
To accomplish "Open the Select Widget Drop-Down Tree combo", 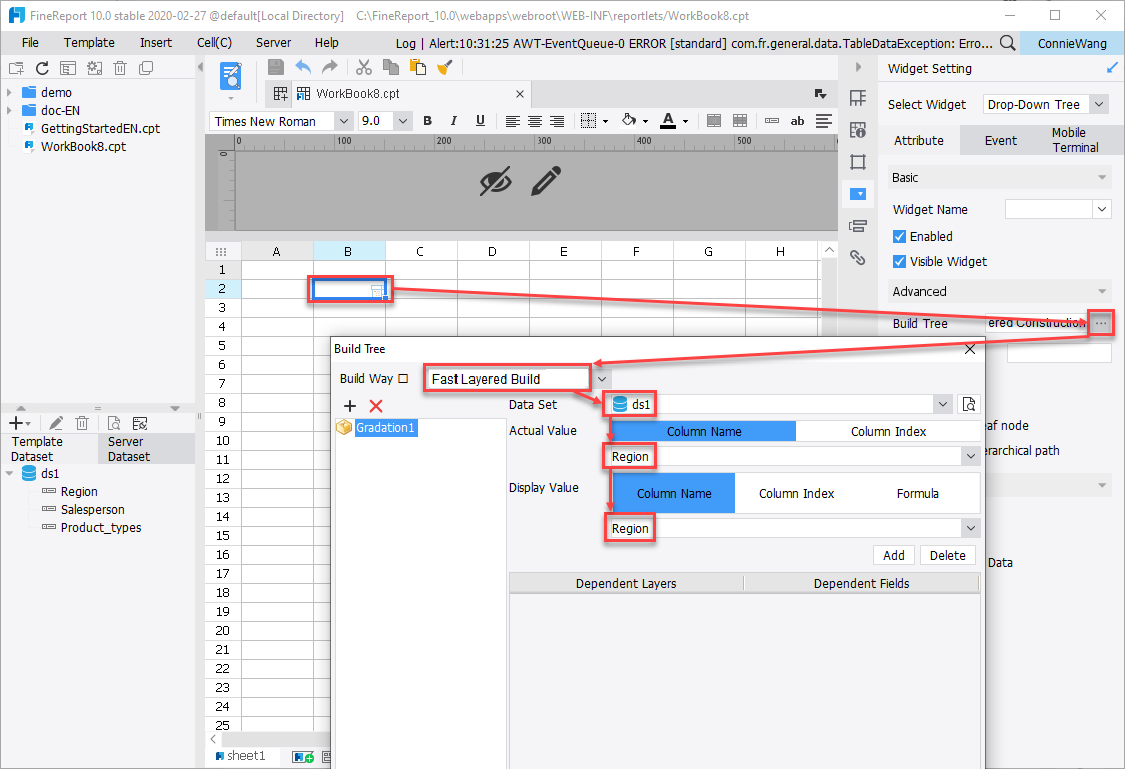I will [1045, 104].
